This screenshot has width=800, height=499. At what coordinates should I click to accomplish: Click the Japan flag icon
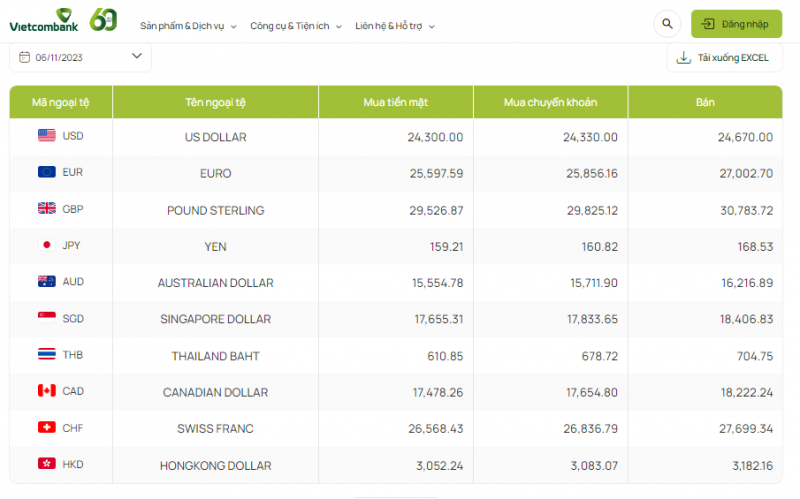point(46,245)
